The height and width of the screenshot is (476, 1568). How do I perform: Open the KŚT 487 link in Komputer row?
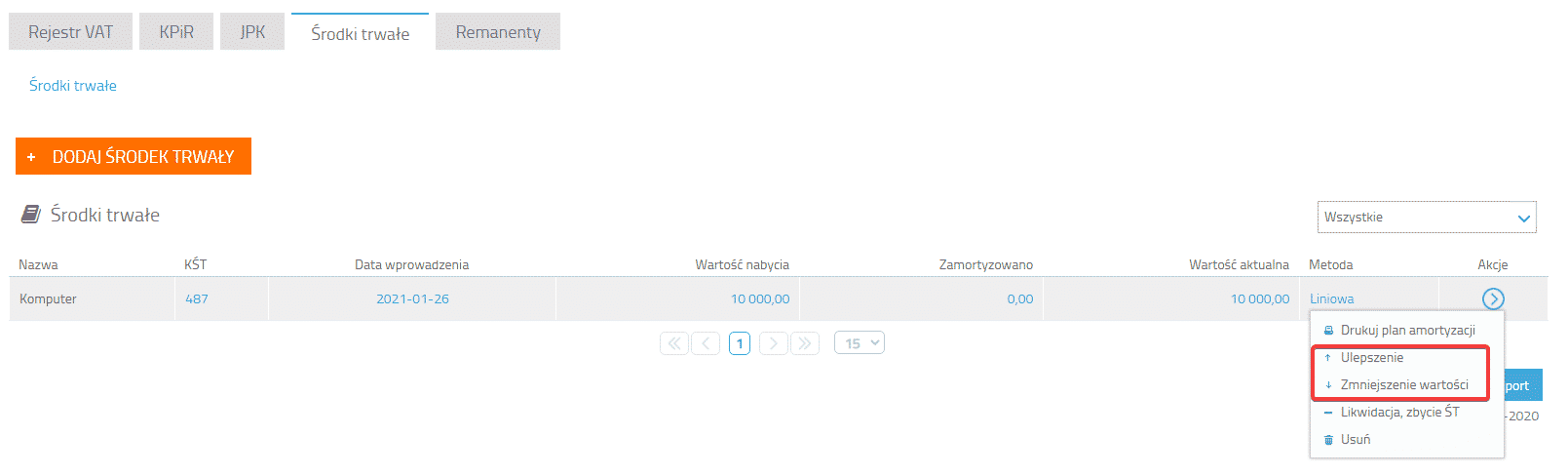(x=197, y=299)
